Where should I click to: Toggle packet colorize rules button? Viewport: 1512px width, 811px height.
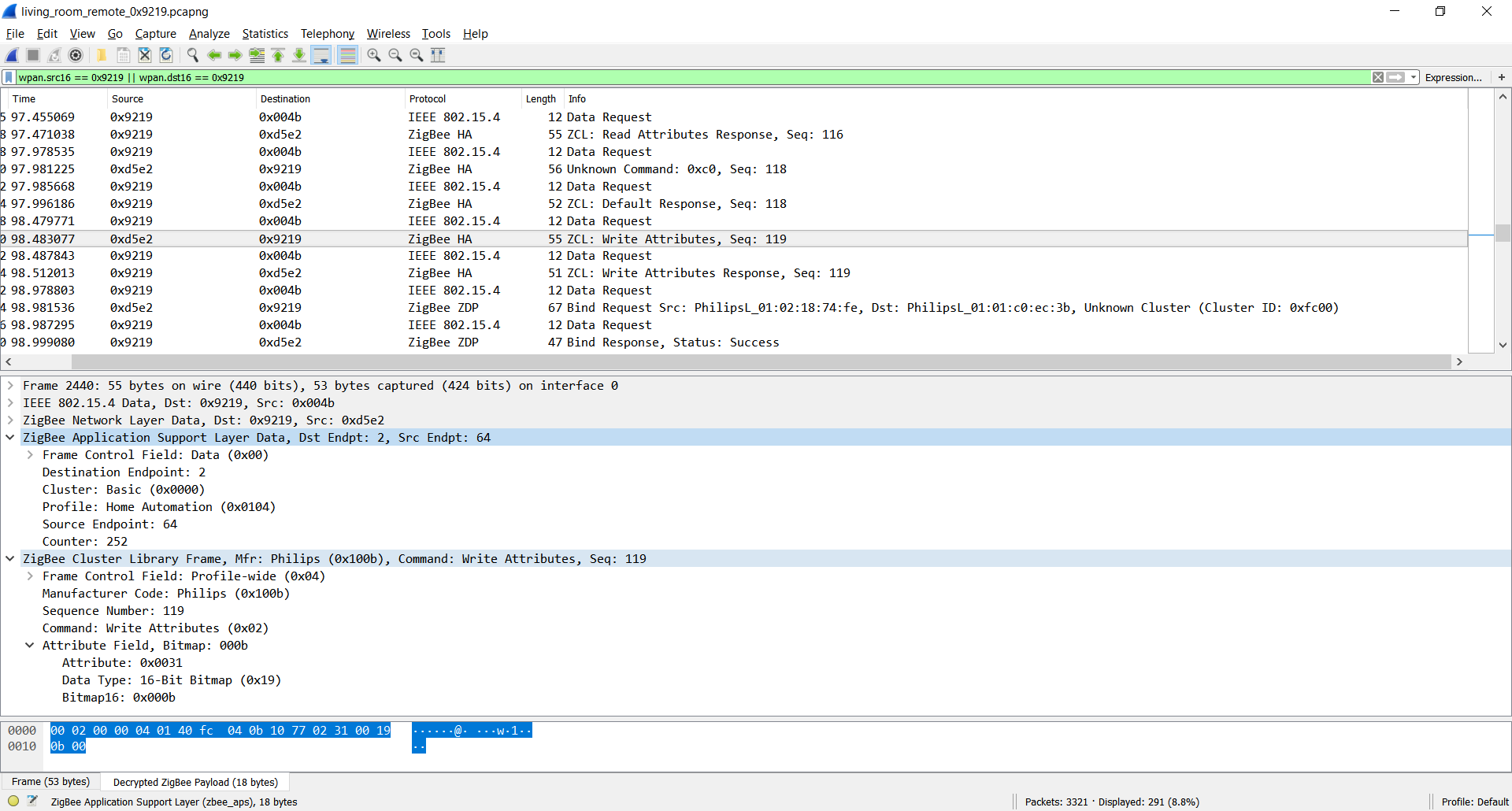[347, 55]
